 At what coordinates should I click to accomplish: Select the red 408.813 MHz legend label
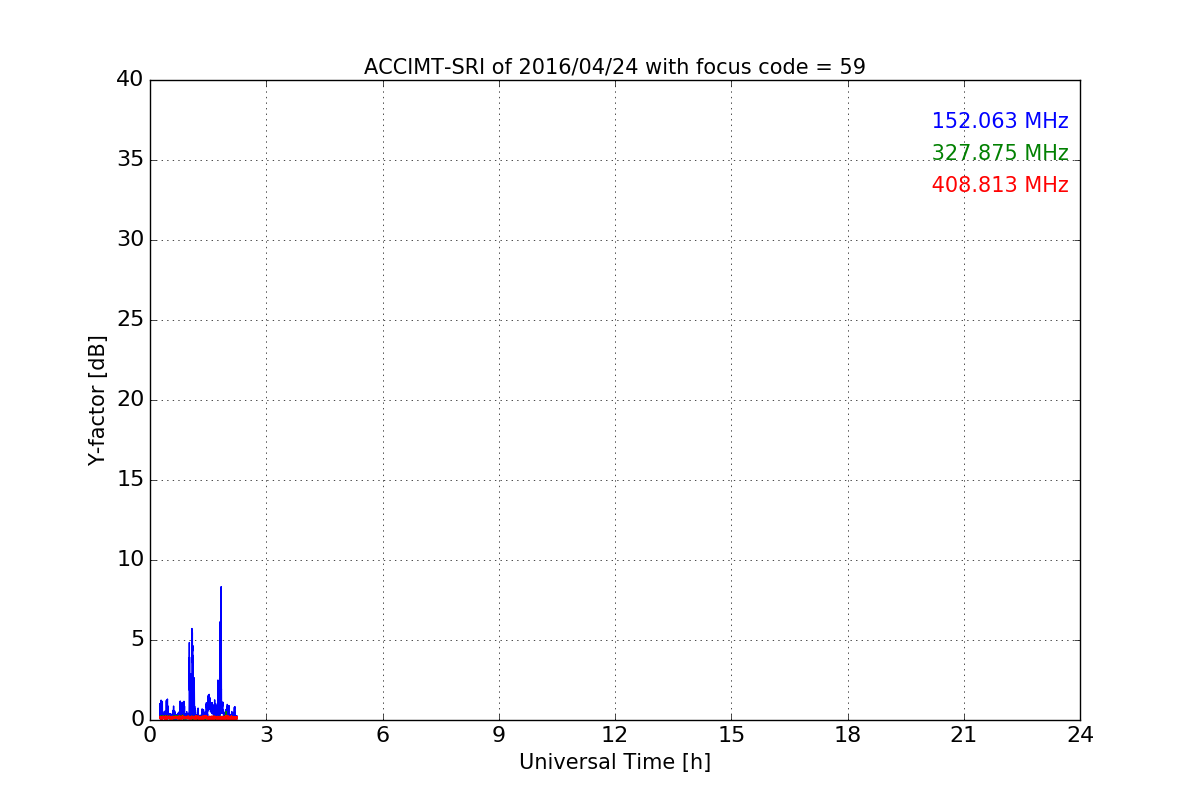(x=1000, y=185)
